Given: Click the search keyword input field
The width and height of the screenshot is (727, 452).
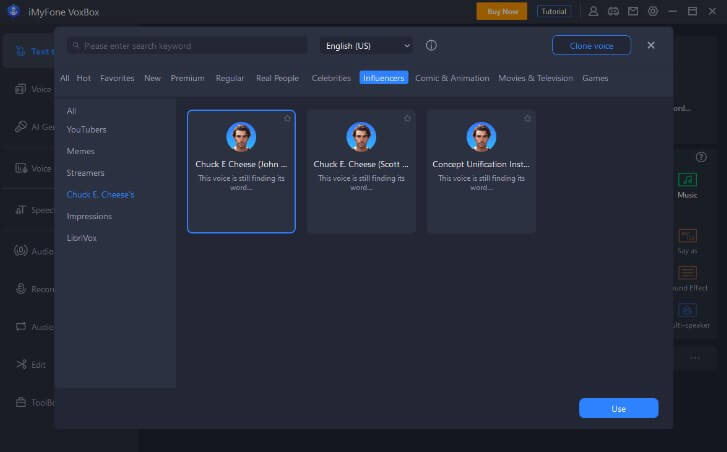Looking at the screenshot, I should (187, 46).
